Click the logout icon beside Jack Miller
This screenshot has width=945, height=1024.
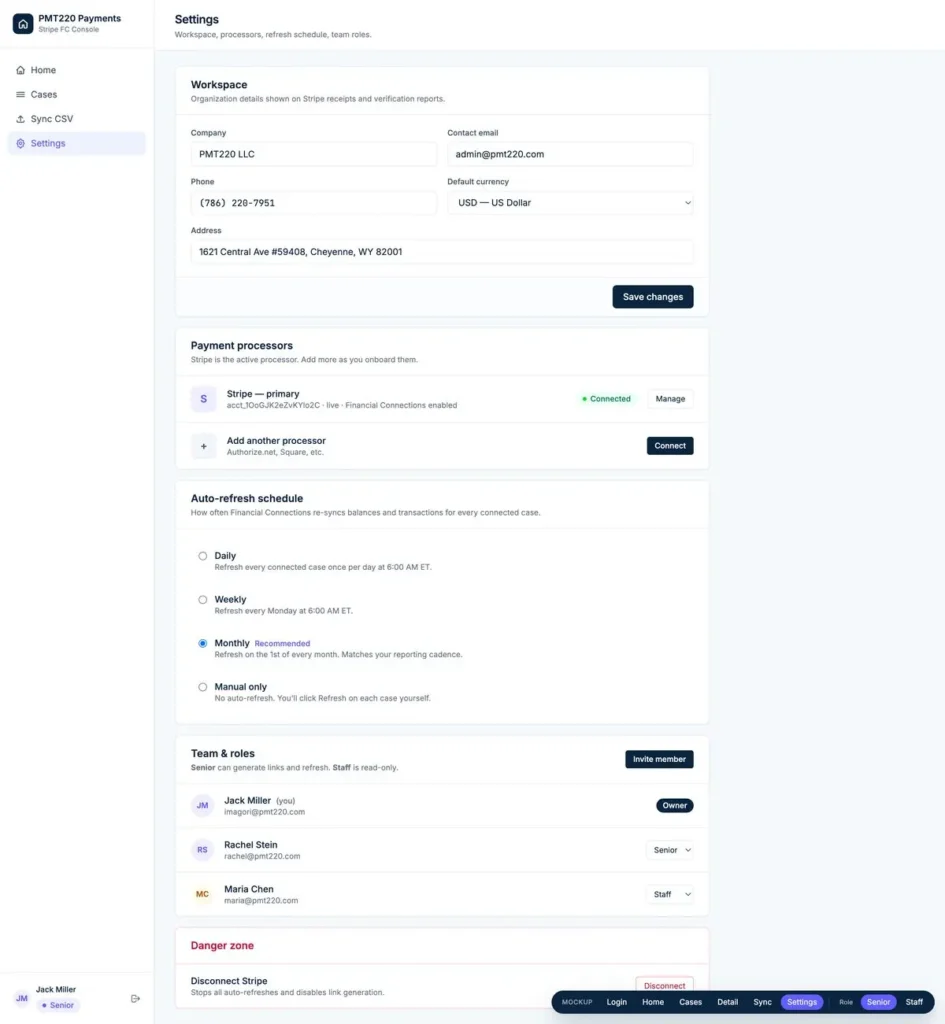coord(135,999)
